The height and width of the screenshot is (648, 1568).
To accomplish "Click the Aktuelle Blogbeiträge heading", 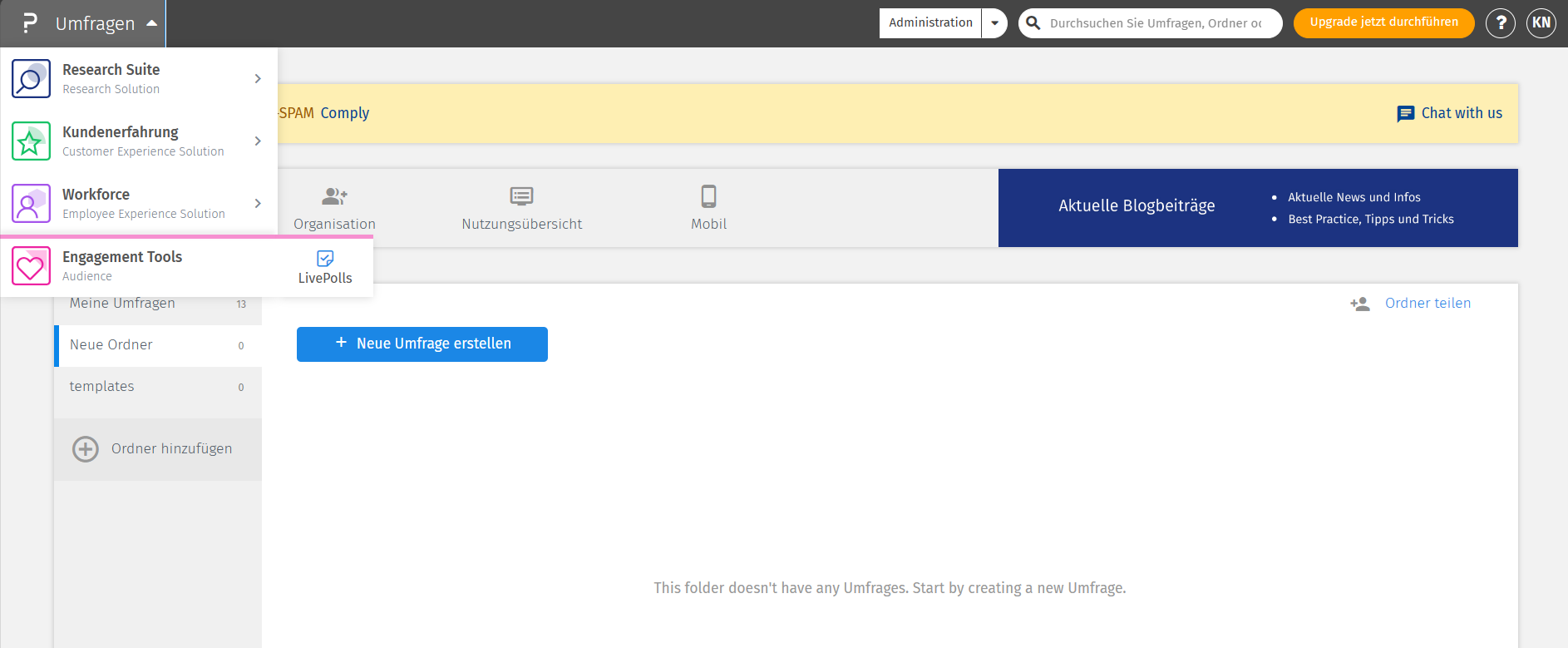I will click(1137, 205).
